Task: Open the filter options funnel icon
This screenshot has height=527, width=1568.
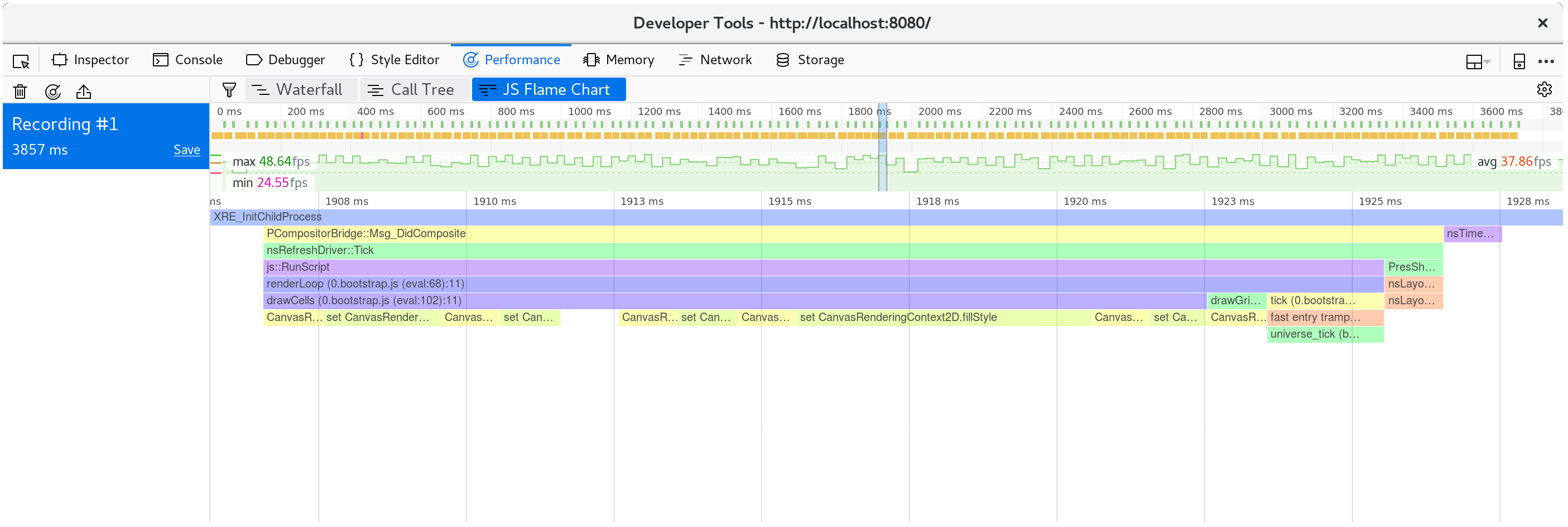Action: coord(228,89)
